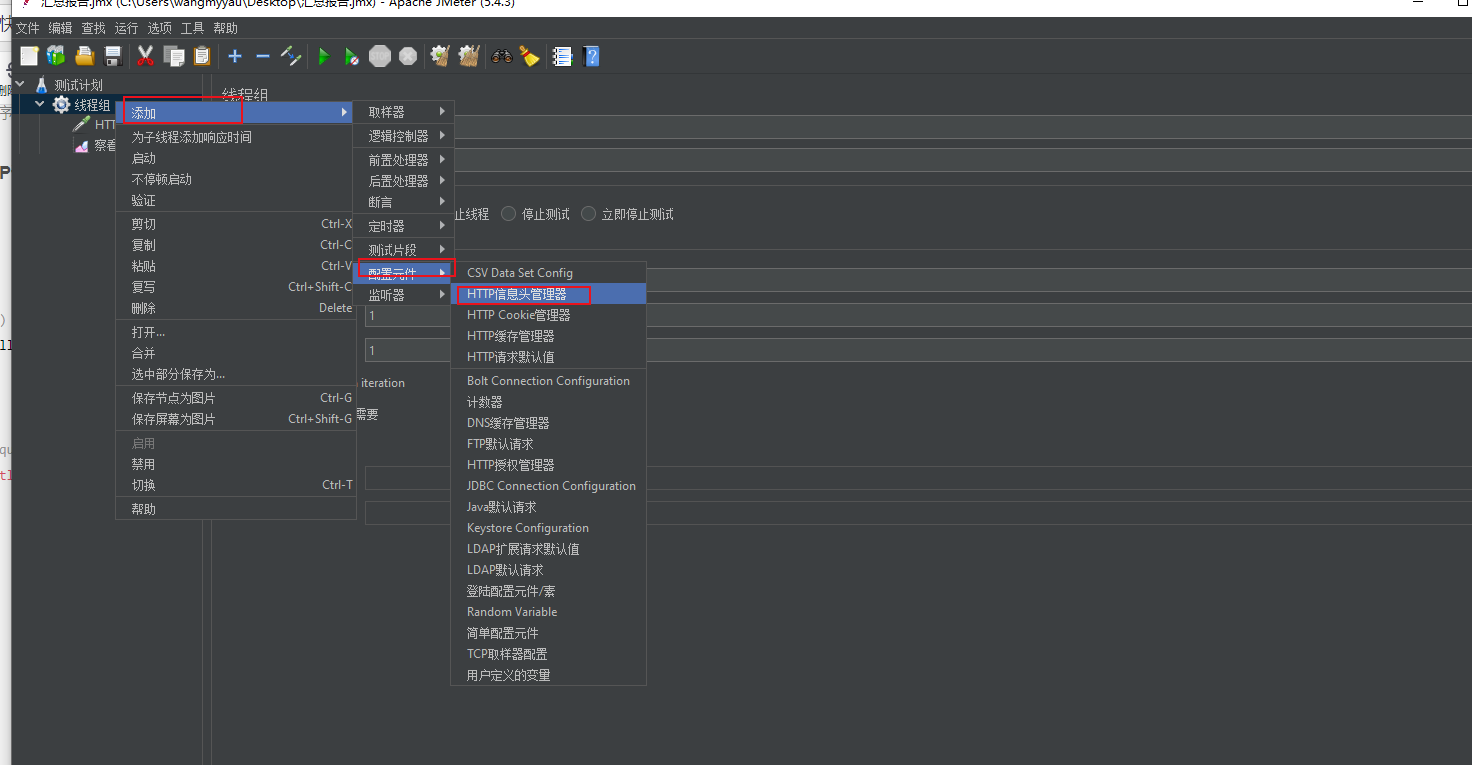The height and width of the screenshot is (765, 1472).
Task: Start the test with green play icon
Action: tap(323, 57)
